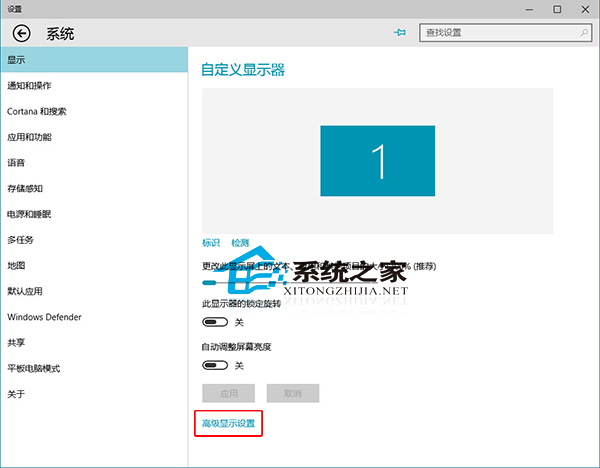The width and height of the screenshot is (600, 468).
Task: Toggle 自动调整屏幕亮度 switch
Action: (x=215, y=365)
